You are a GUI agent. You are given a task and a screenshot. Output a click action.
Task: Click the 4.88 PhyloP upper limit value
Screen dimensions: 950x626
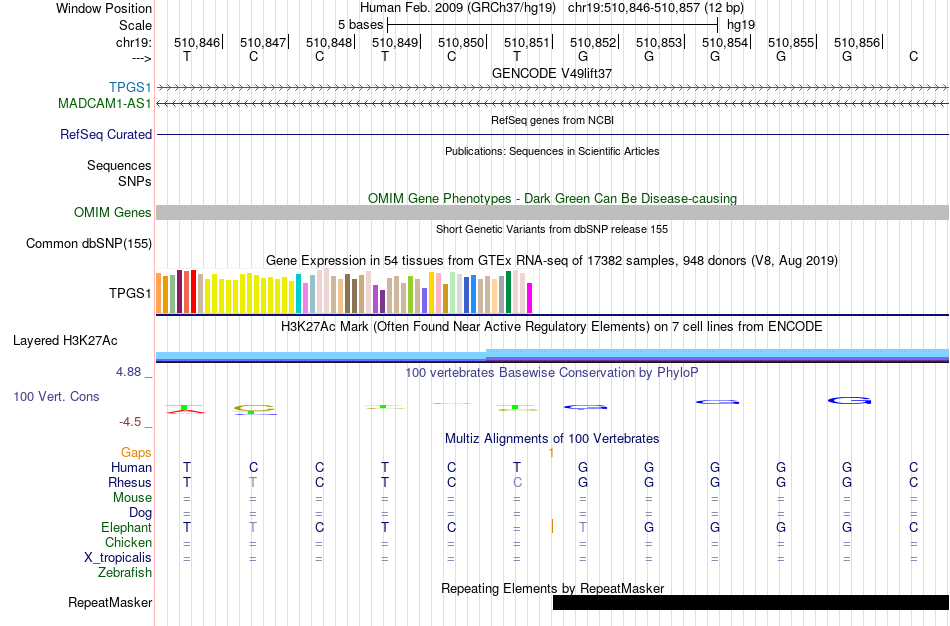click(128, 371)
